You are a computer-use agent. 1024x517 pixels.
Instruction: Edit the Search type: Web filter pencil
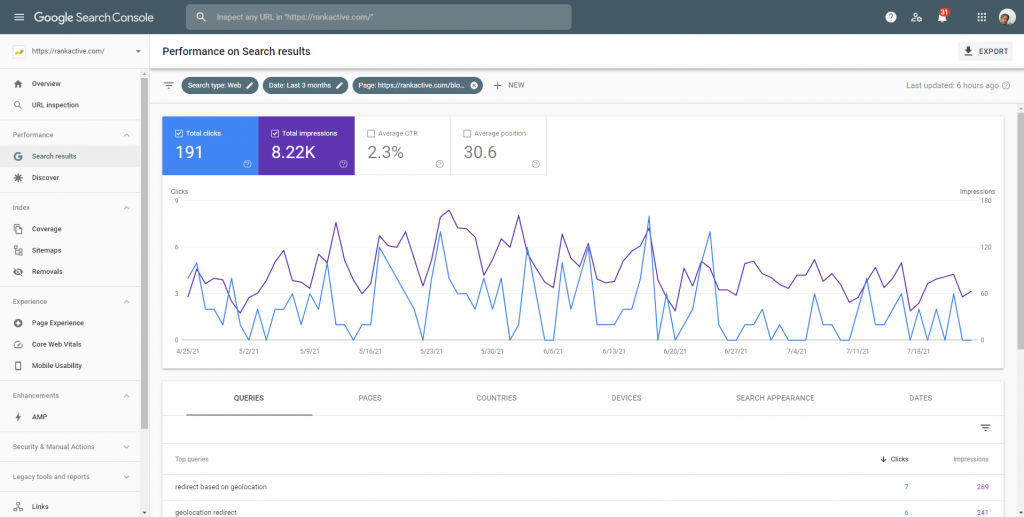249,86
